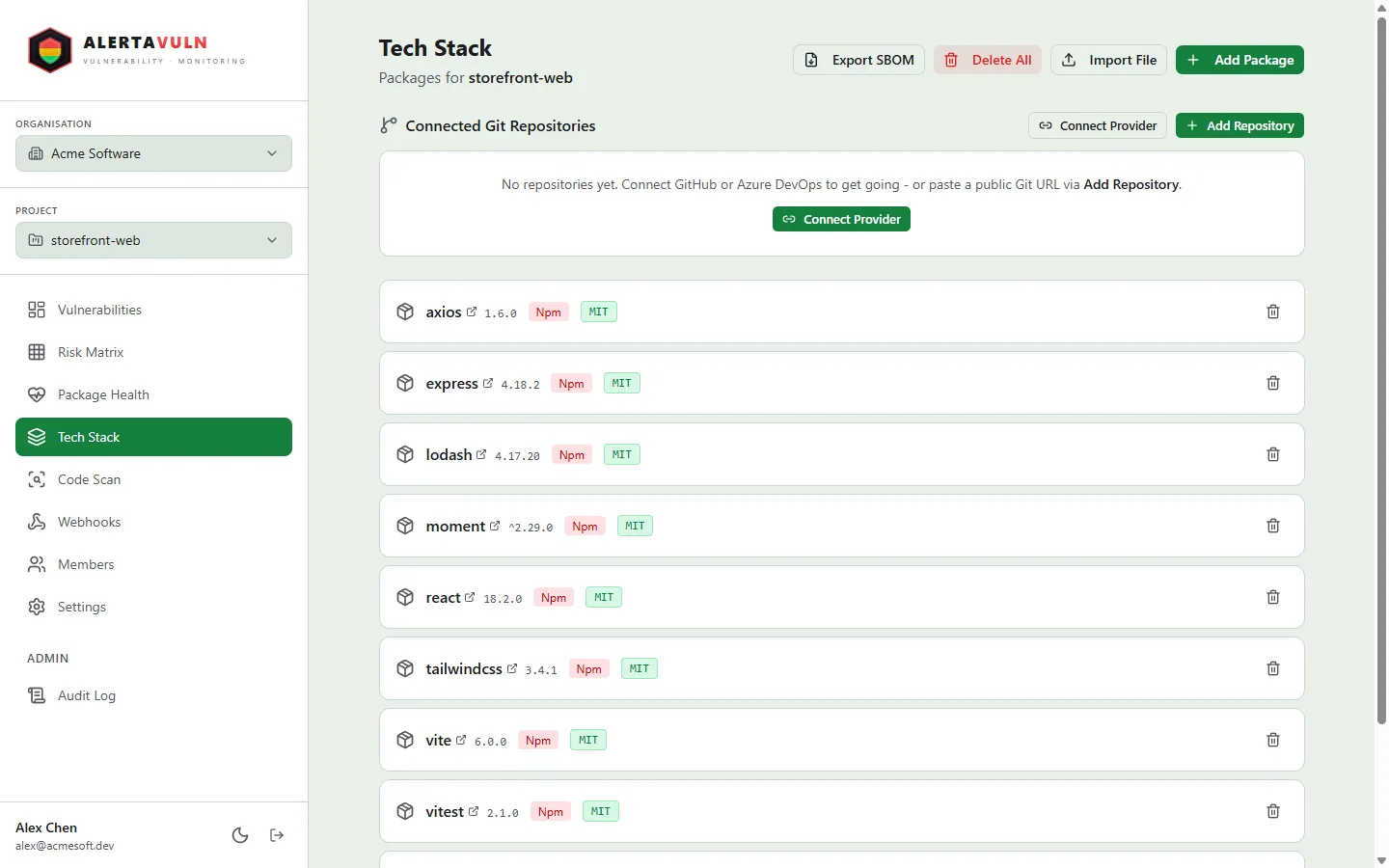The width and height of the screenshot is (1389, 868).
Task: Navigate to Package Health
Action: point(153,394)
